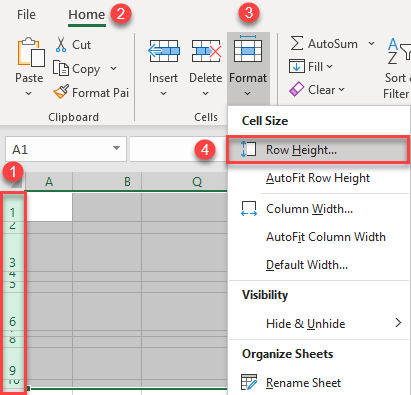411x395 pixels.
Task: Expand the Name Box dropdown arrow
Action: (116, 148)
